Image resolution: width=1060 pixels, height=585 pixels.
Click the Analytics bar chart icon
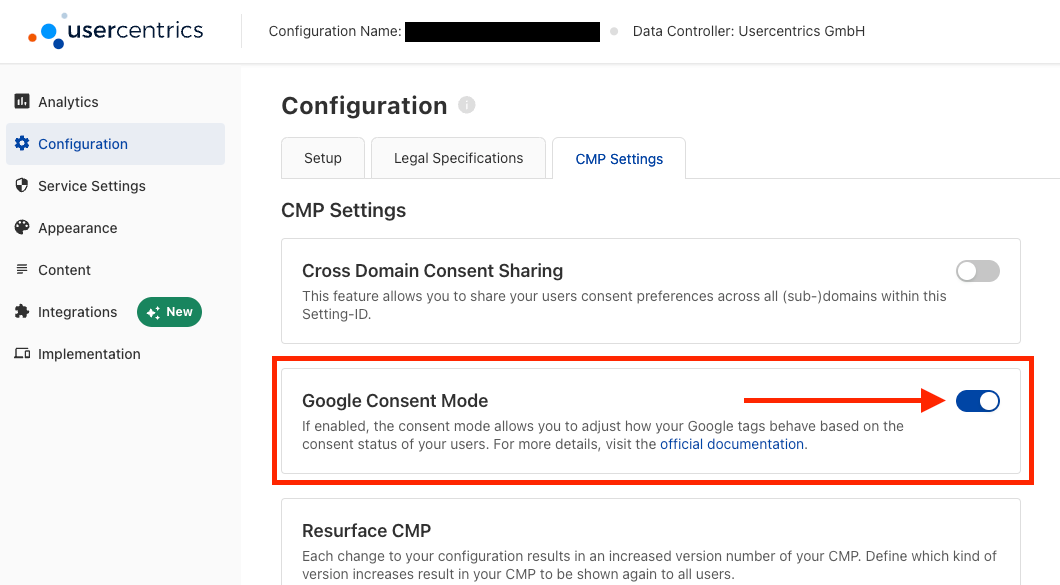[x=22, y=101]
